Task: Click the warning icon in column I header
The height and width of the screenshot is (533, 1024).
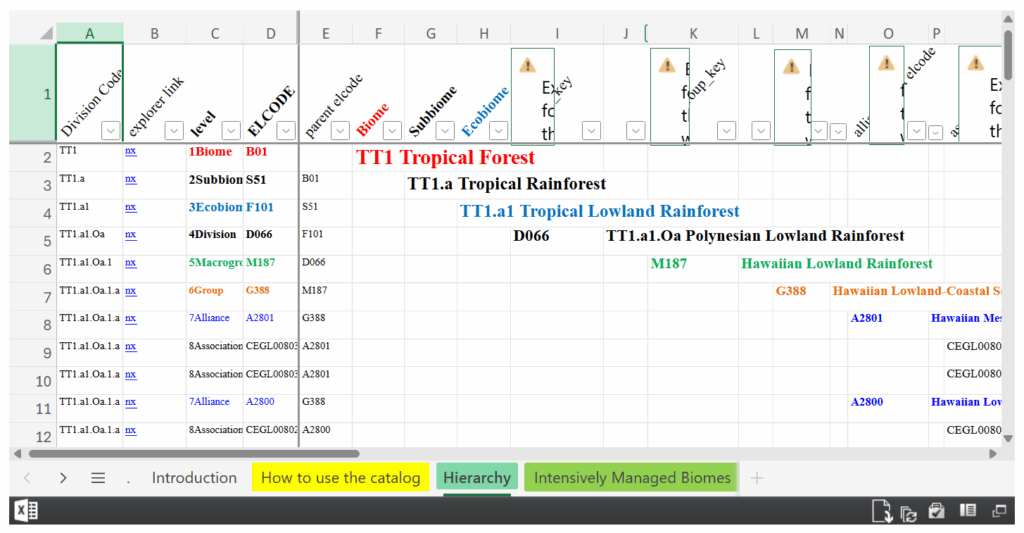Action: point(527,65)
